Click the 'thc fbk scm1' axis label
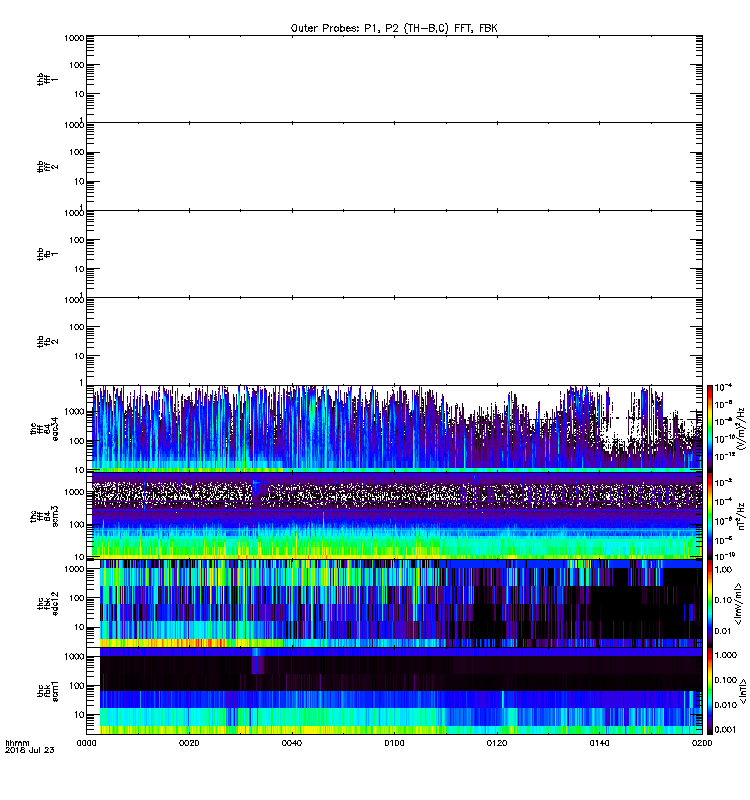This screenshot has height=800, width=750. tap(47, 691)
